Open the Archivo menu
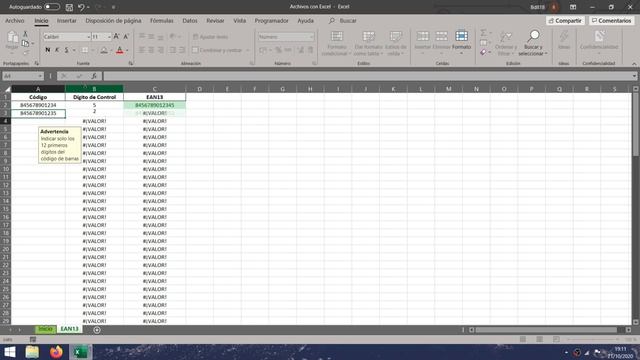This screenshot has height=360, width=640. [x=15, y=20]
